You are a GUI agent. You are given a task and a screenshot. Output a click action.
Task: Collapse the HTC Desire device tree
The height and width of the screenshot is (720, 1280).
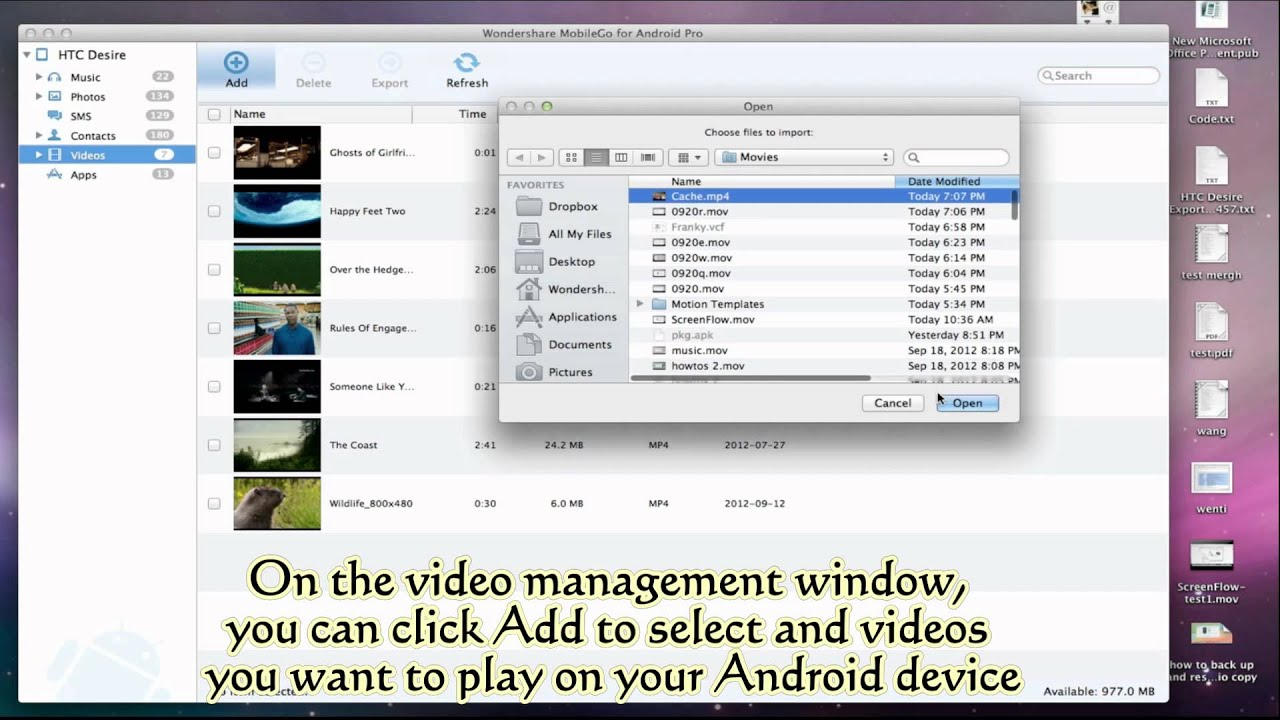(27, 55)
